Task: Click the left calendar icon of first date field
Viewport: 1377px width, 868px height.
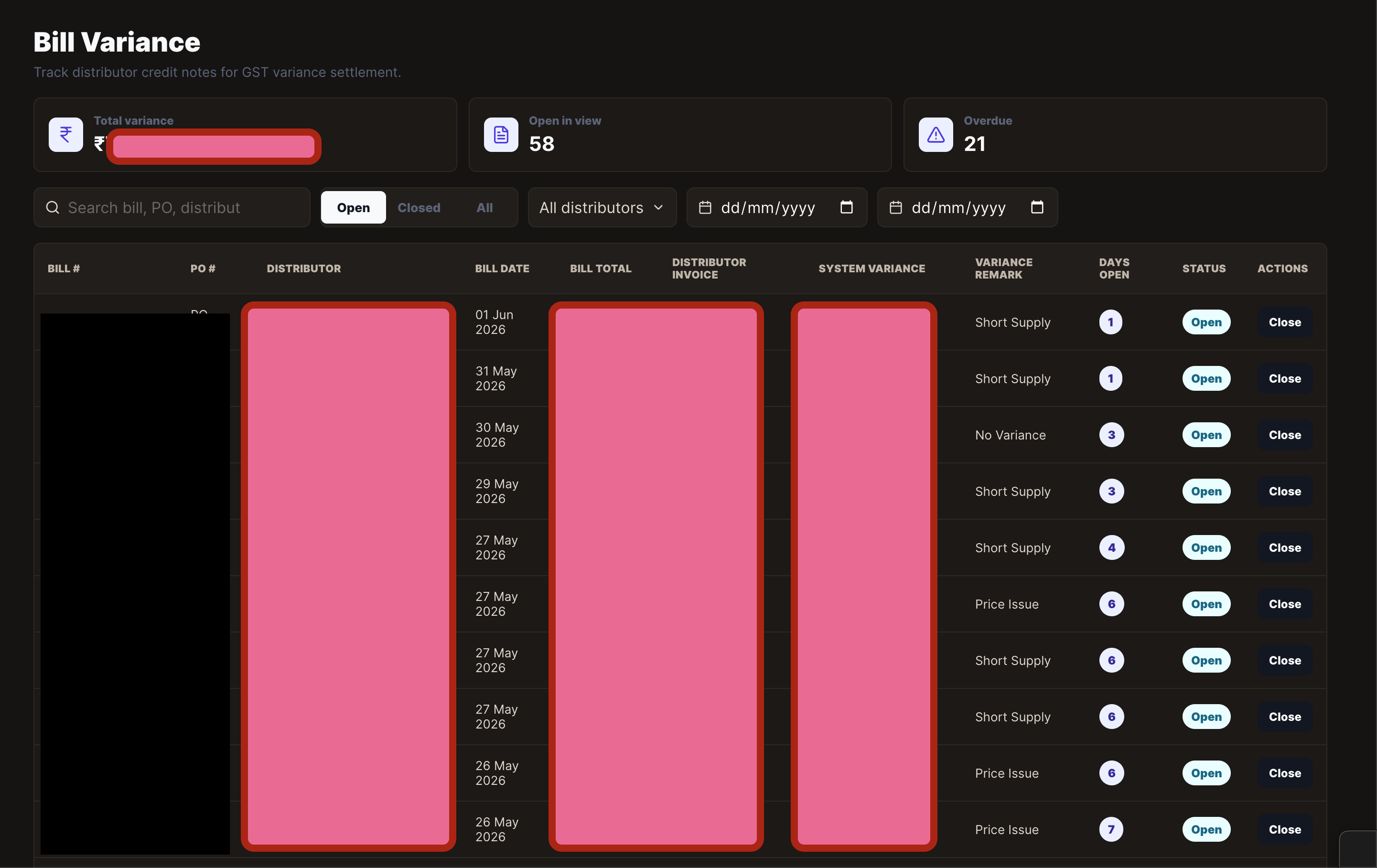Action: tap(705, 207)
